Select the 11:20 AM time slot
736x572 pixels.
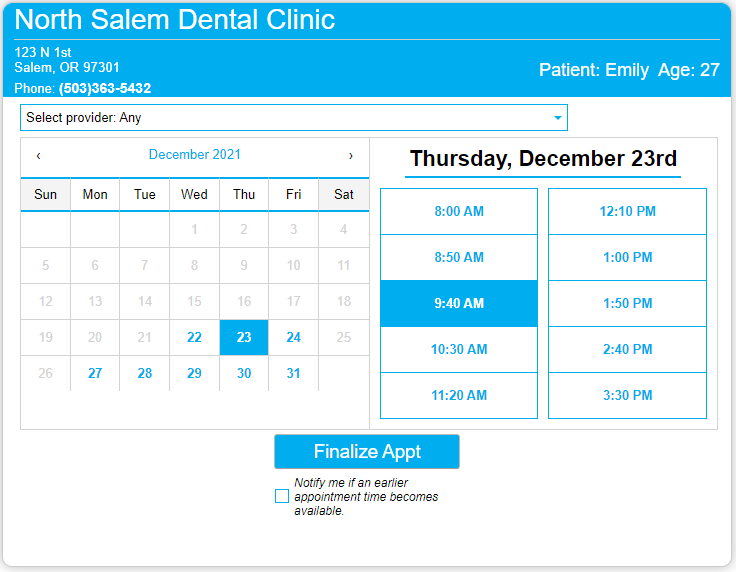tap(459, 395)
